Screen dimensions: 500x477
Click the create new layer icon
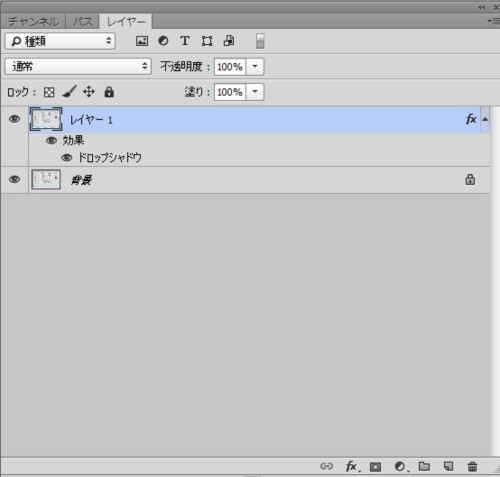click(449, 466)
